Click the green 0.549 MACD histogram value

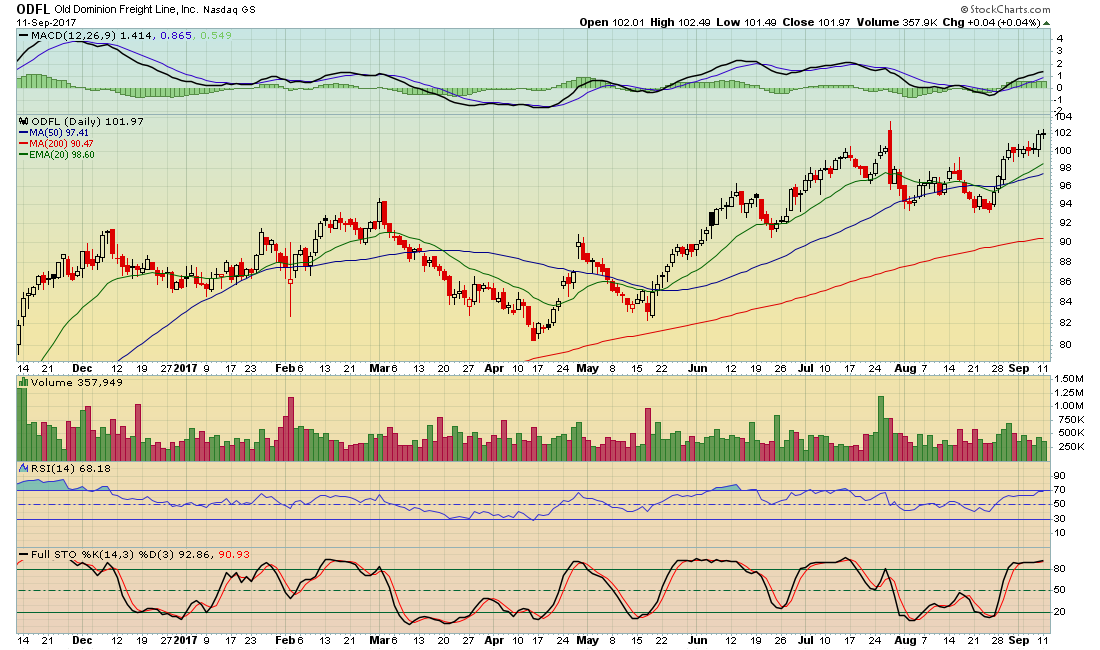pyautogui.click(x=215, y=35)
